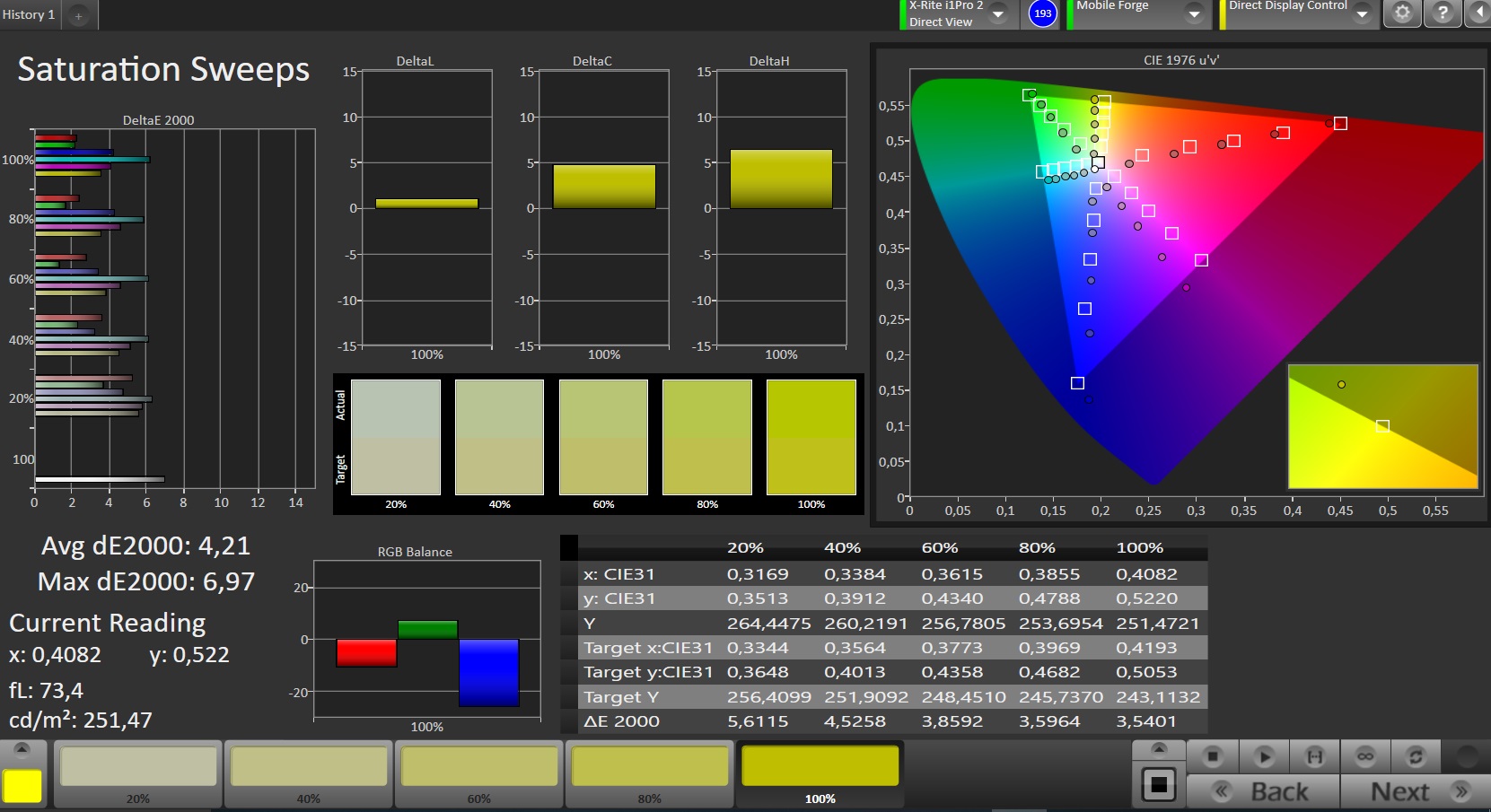Select the 80% saturation patch button
Viewport: 1491px width, 812px height.
point(650,773)
